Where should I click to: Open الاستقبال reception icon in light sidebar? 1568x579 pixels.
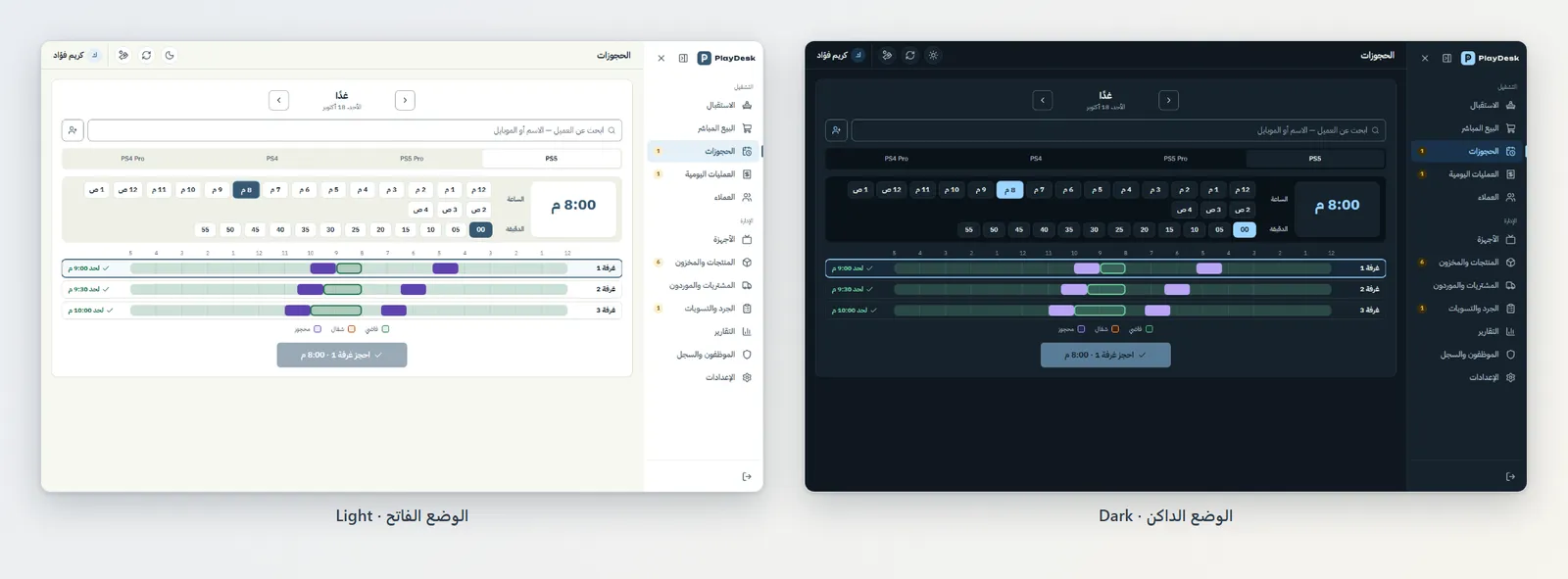[x=747, y=105]
